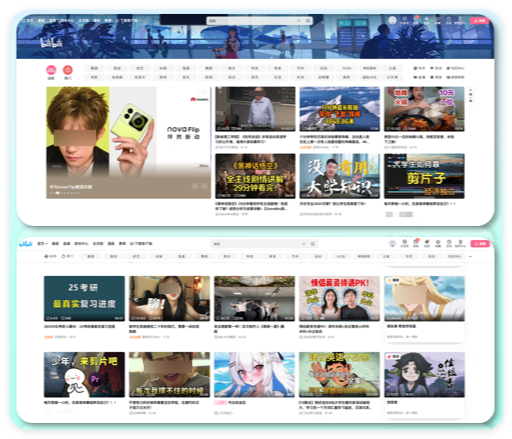Show previous slide in the nova Flip carousel
The width and height of the screenshot is (512, 439).
coord(195,186)
